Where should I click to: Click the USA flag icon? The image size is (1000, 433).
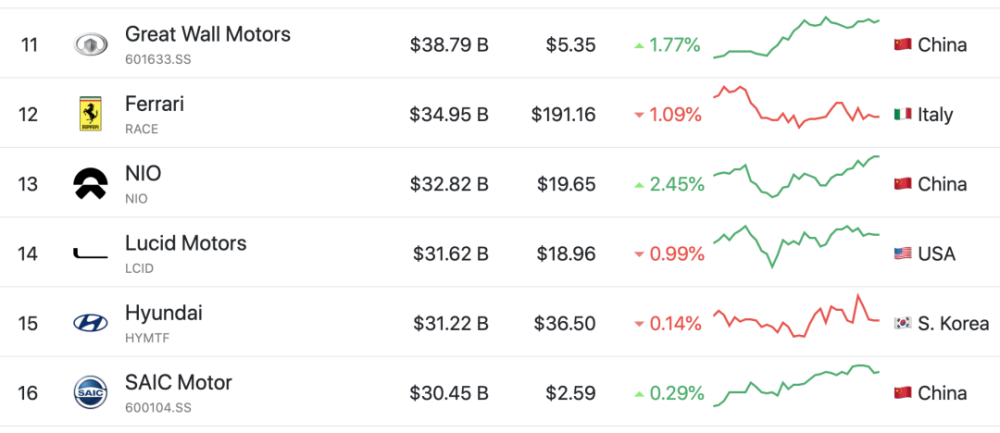click(902, 254)
